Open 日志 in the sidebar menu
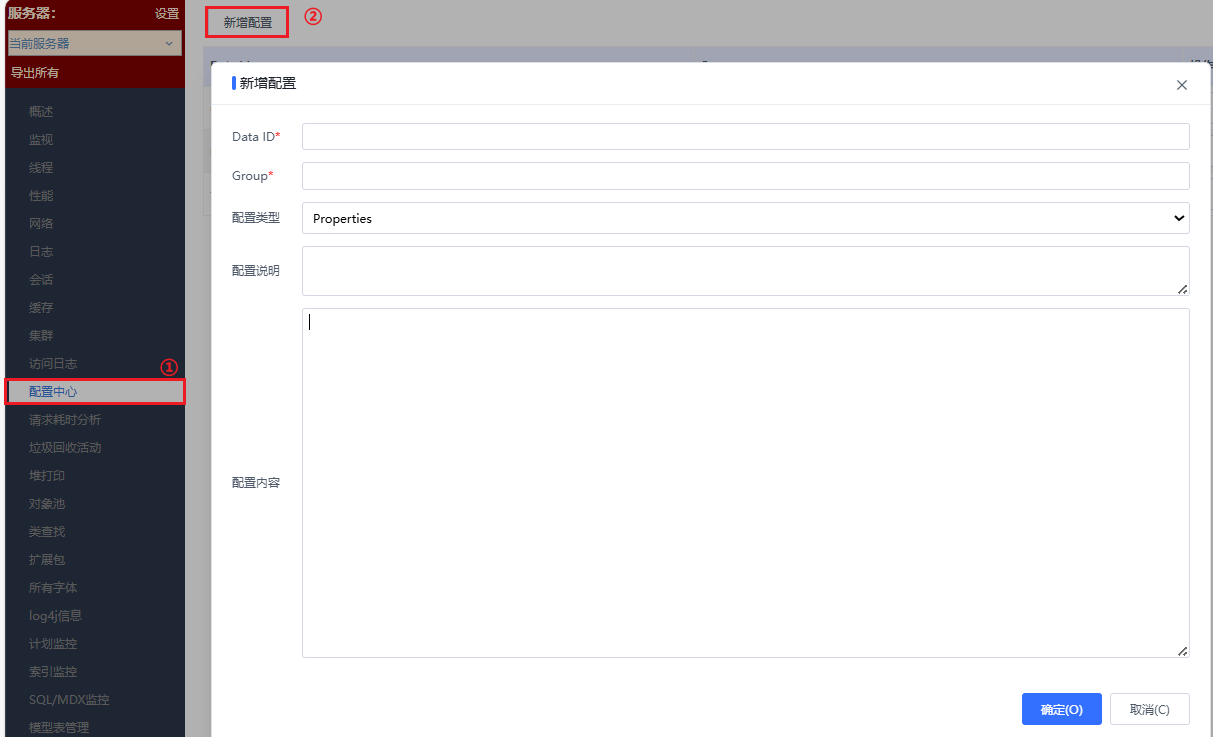The image size is (1213, 737). point(41,252)
